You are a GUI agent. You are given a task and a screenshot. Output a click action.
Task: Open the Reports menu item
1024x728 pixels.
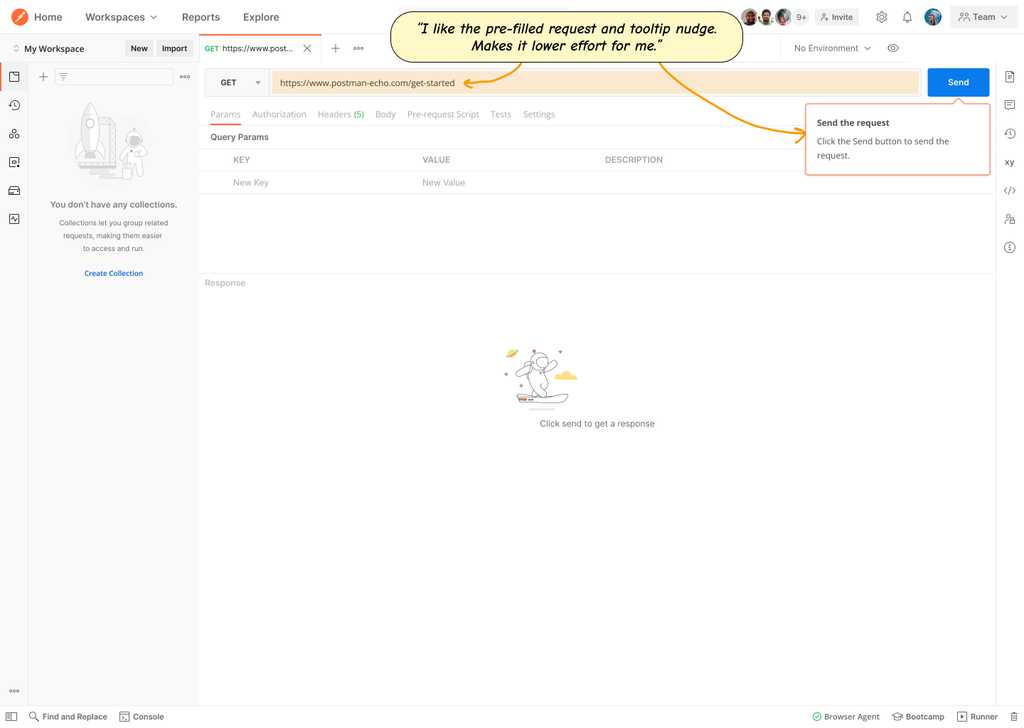pyautogui.click(x=200, y=17)
